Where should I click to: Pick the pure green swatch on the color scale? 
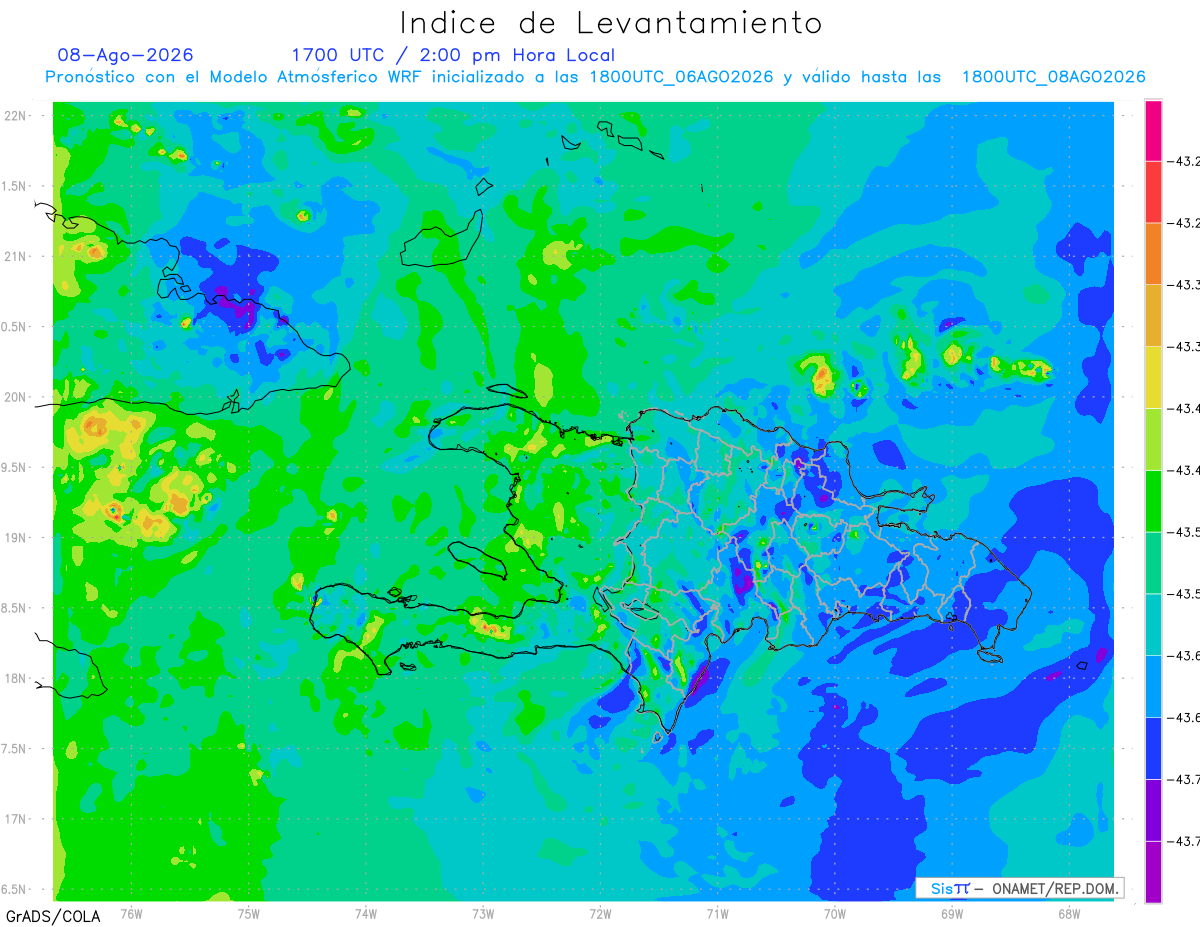[1153, 501]
